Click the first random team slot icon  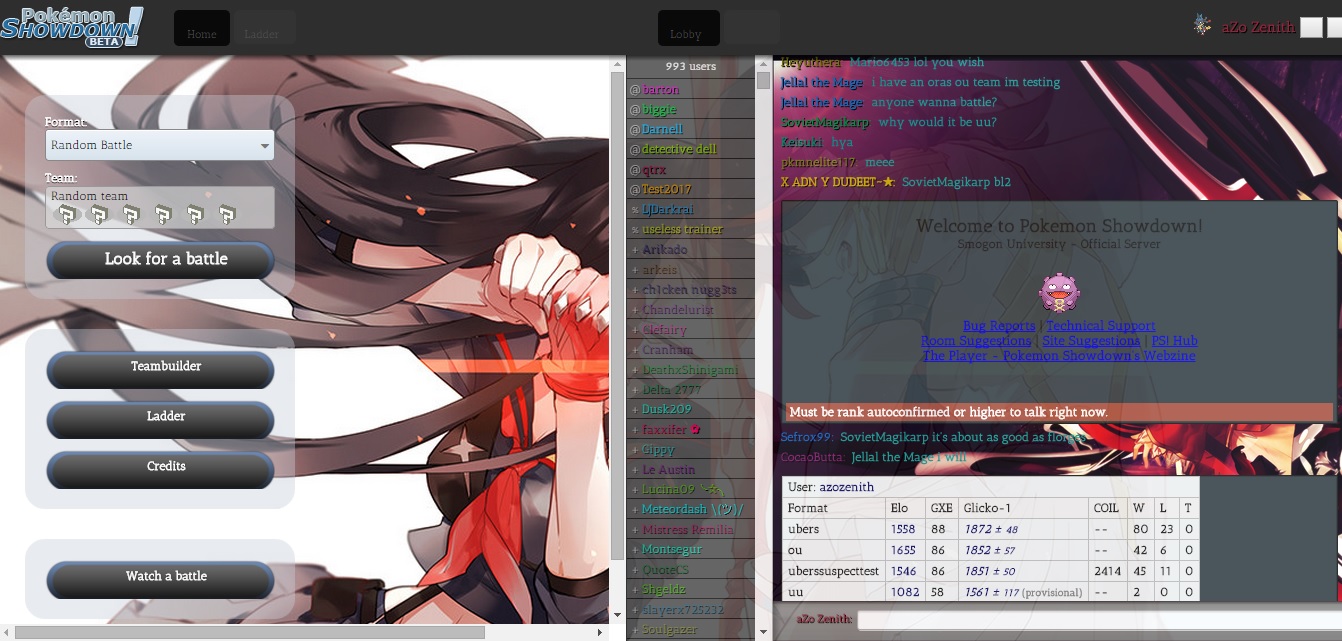point(66,214)
